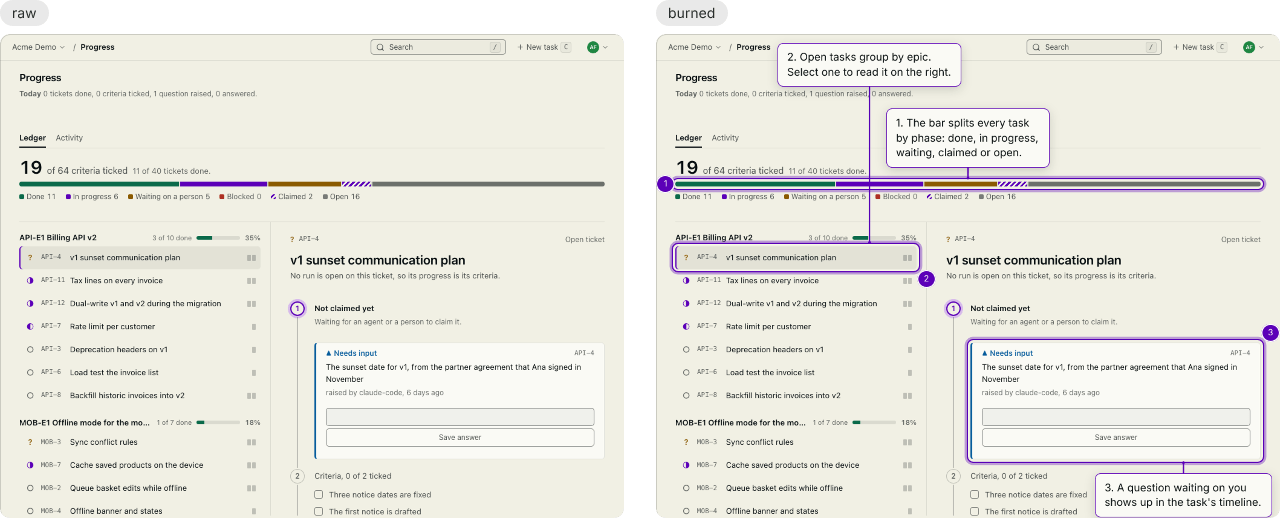Click question icon beside API-4 detail header, raw panel
1280x518 pixels.
(292, 240)
